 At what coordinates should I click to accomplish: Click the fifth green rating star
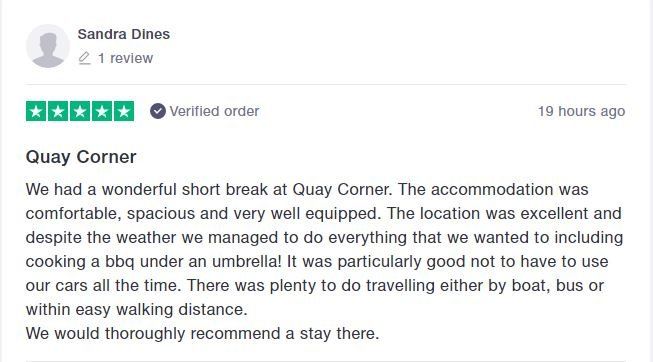click(124, 111)
